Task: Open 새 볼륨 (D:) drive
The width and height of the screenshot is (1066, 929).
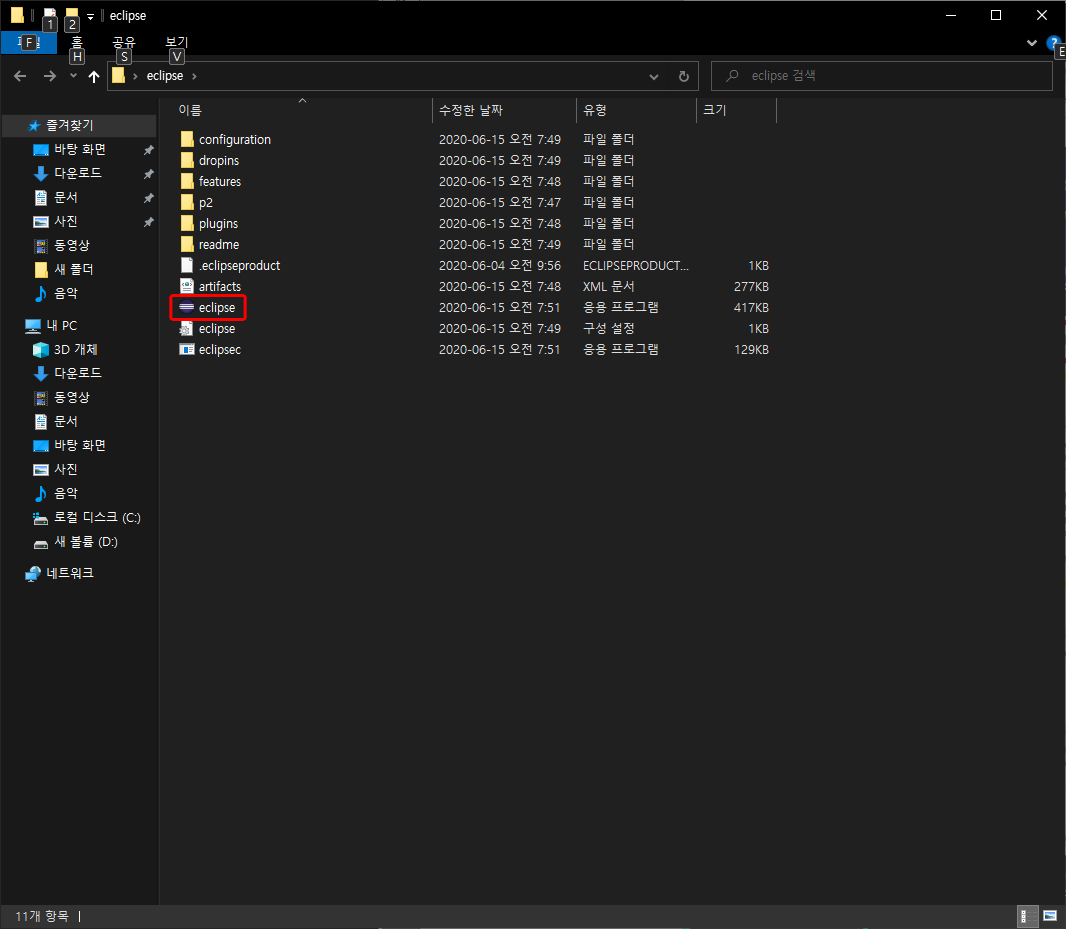Action: (x=75, y=542)
